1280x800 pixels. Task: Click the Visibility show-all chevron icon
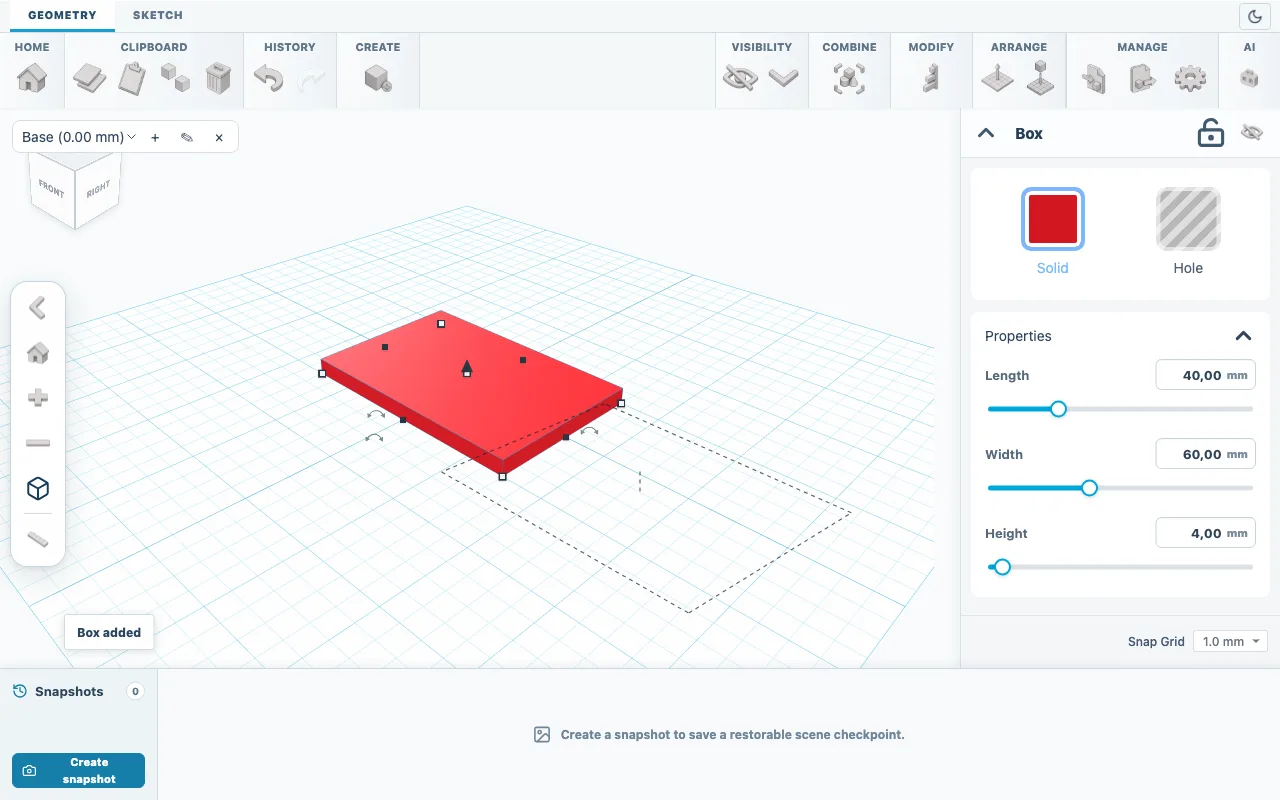click(783, 78)
